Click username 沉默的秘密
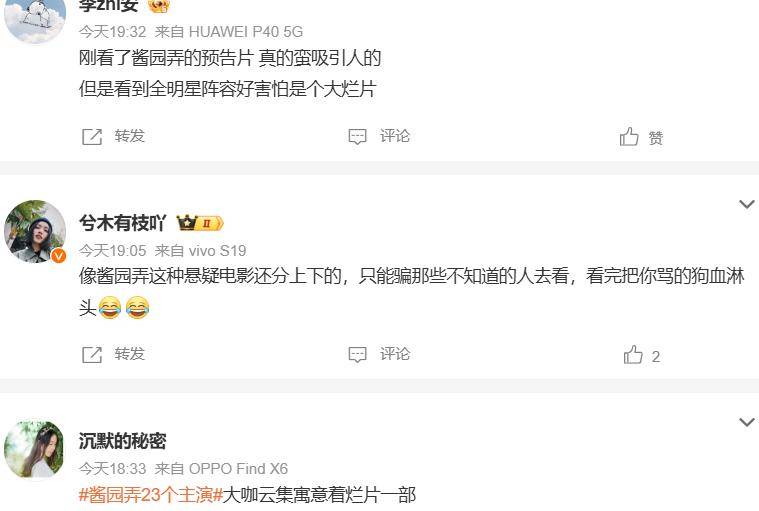759x511 pixels. click(x=122, y=441)
